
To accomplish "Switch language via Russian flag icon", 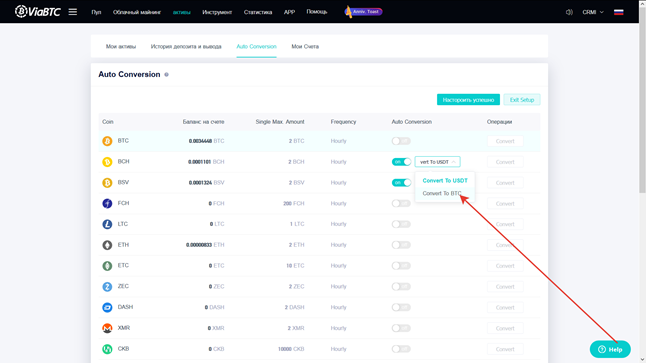I will pyautogui.click(x=618, y=12).
